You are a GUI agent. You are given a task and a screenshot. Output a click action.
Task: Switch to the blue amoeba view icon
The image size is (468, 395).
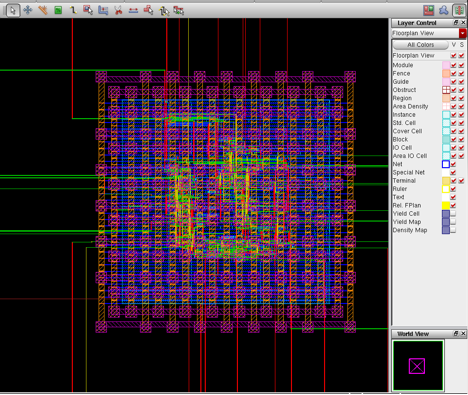[443, 10]
